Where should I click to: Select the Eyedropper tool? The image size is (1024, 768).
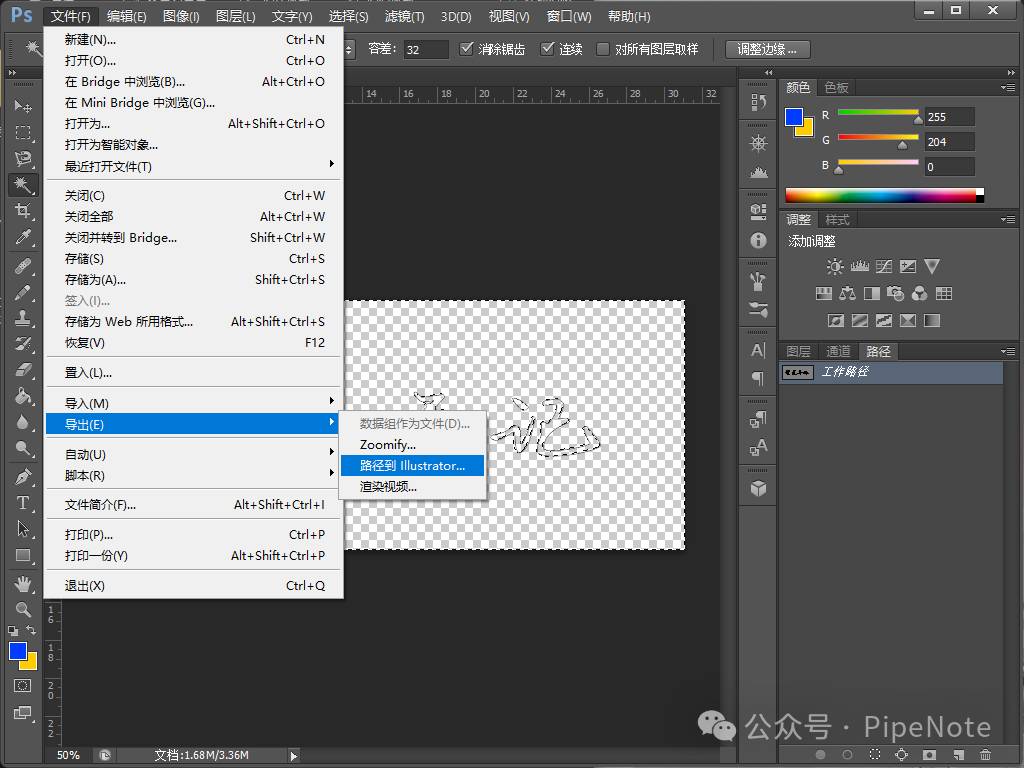(x=23, y=236)
